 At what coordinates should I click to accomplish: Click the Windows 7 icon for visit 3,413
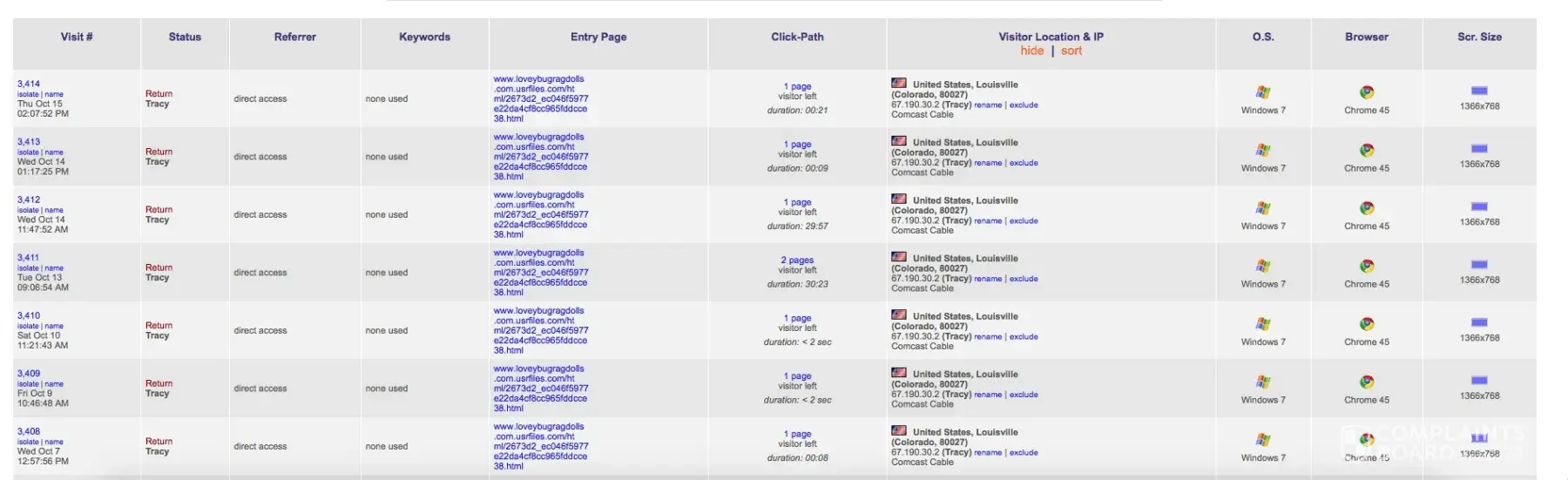tap(1262, 151)
